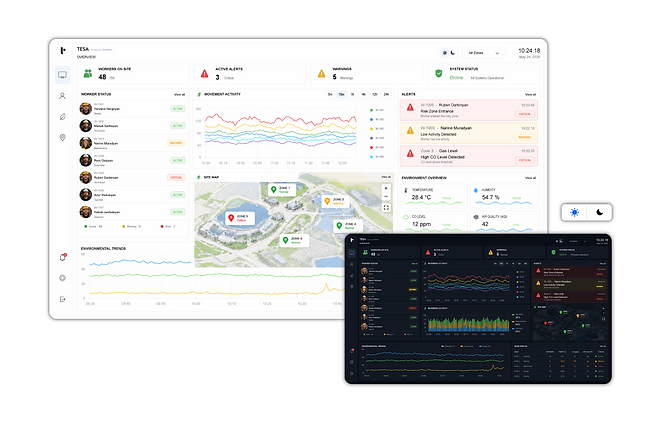Expand site map to fullscreen

386,207
